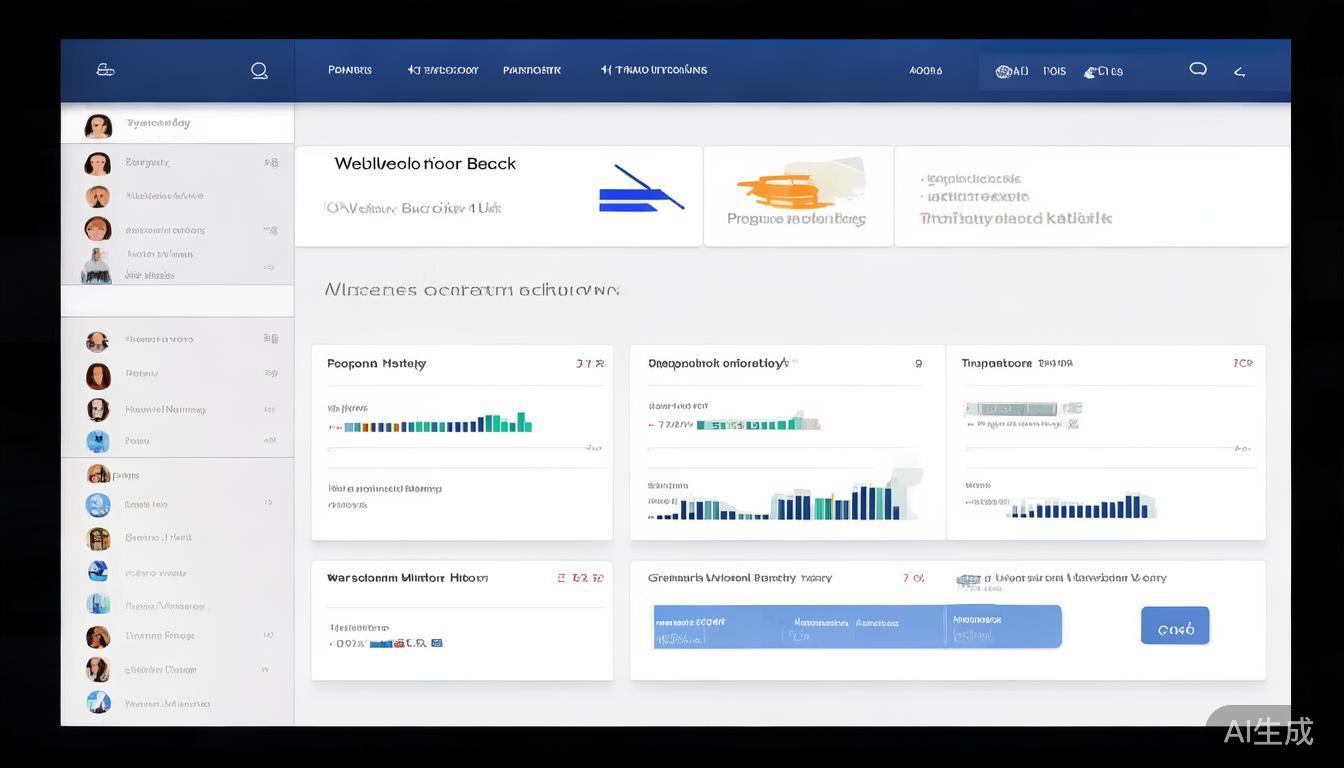Select the second item in top navigation
Image resolution: width=1344 pixels, height=768 pixels.
coord(442,70)
